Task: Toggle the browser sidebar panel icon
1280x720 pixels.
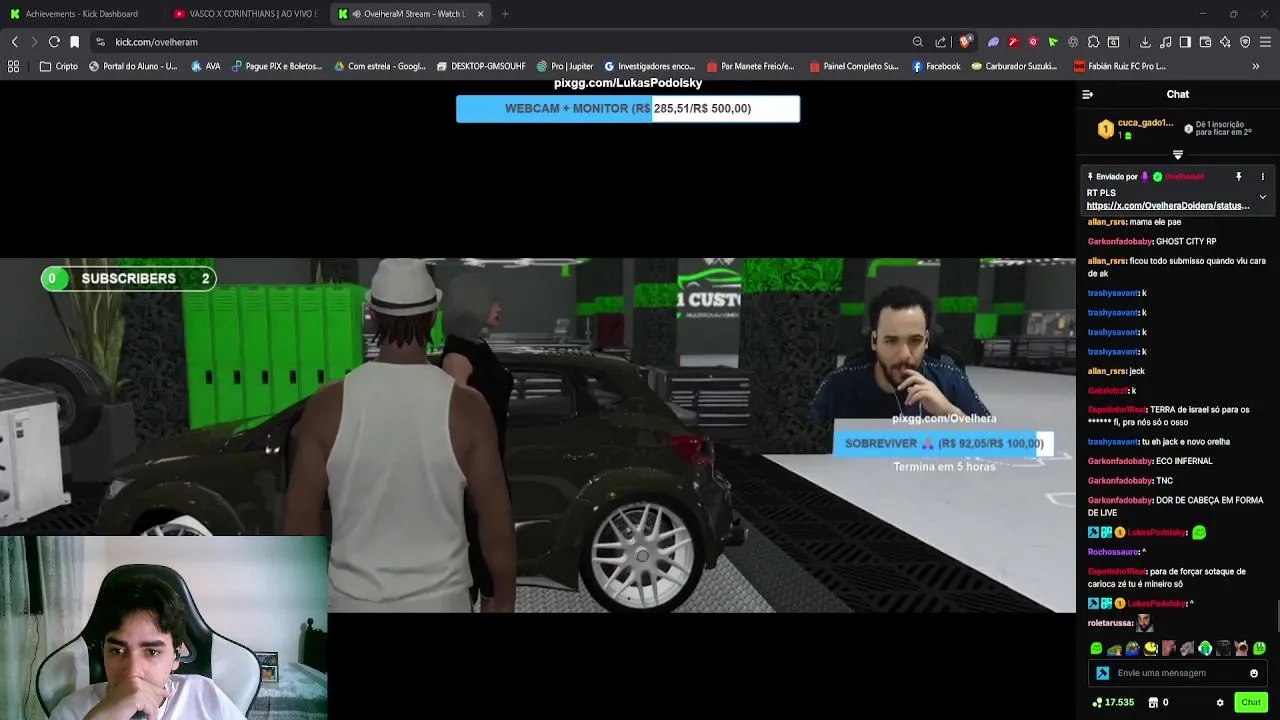Action: click(1185, 42)
